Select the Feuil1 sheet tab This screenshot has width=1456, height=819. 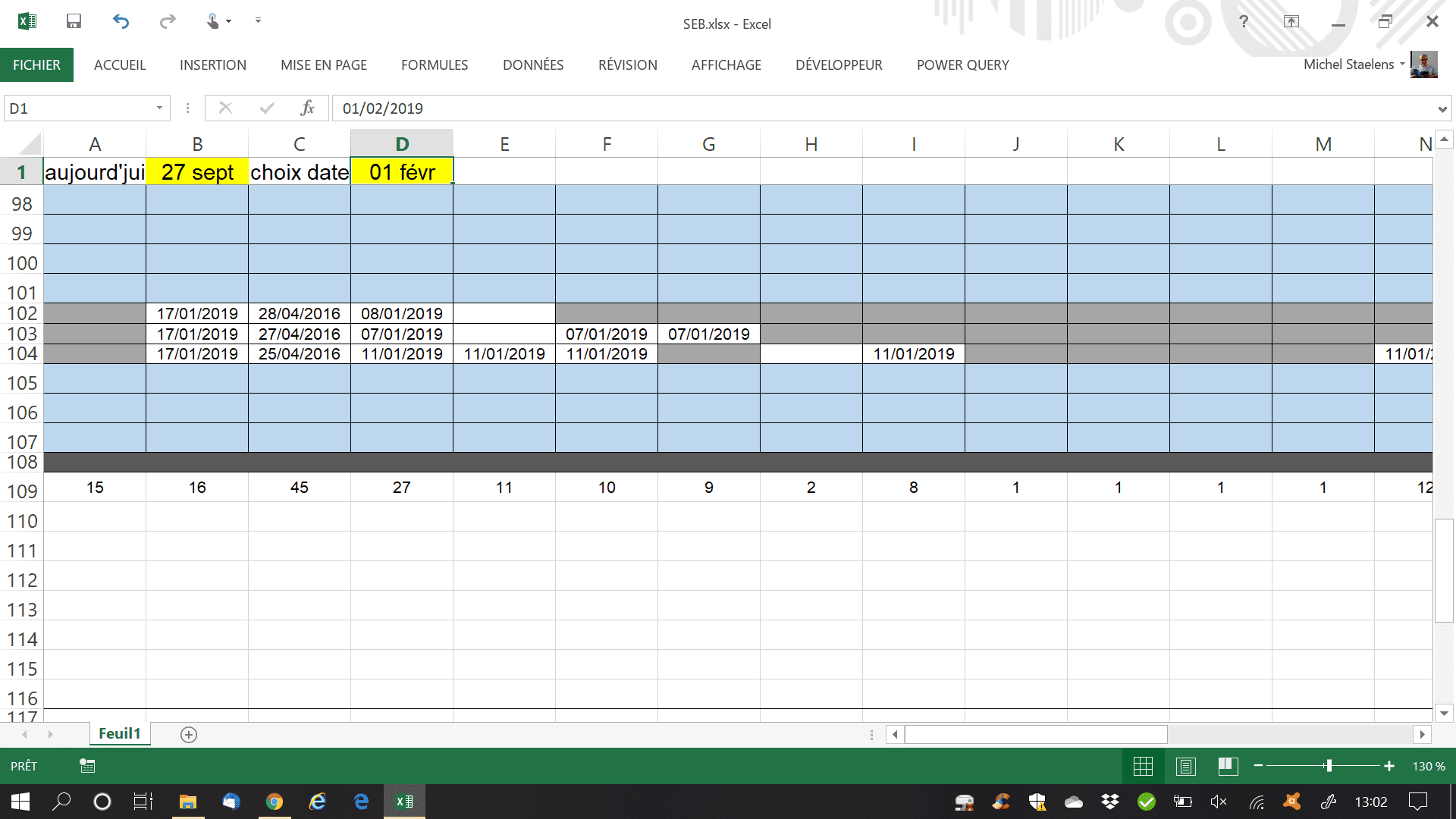[x=120, y=733]
